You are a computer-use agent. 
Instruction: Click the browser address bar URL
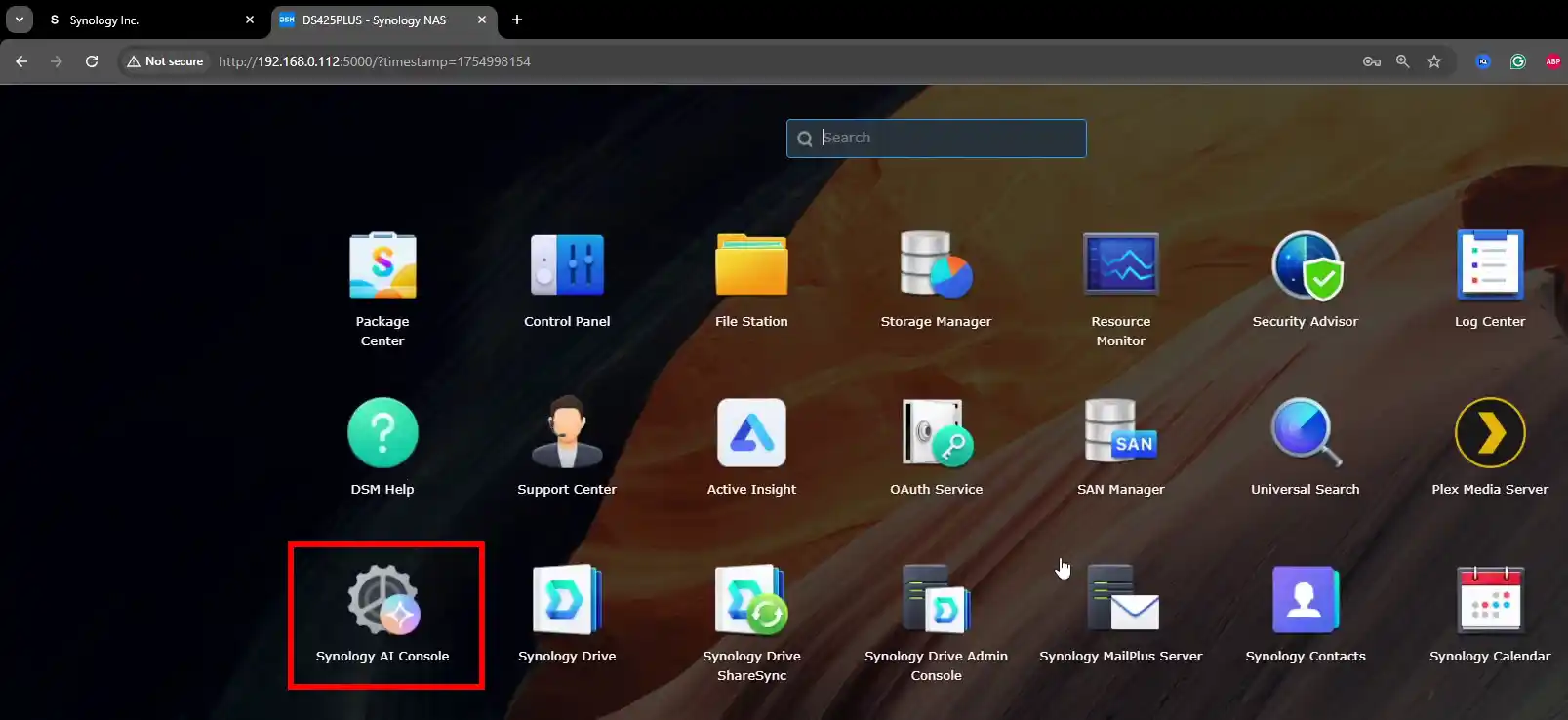click(x=375, y=61)
